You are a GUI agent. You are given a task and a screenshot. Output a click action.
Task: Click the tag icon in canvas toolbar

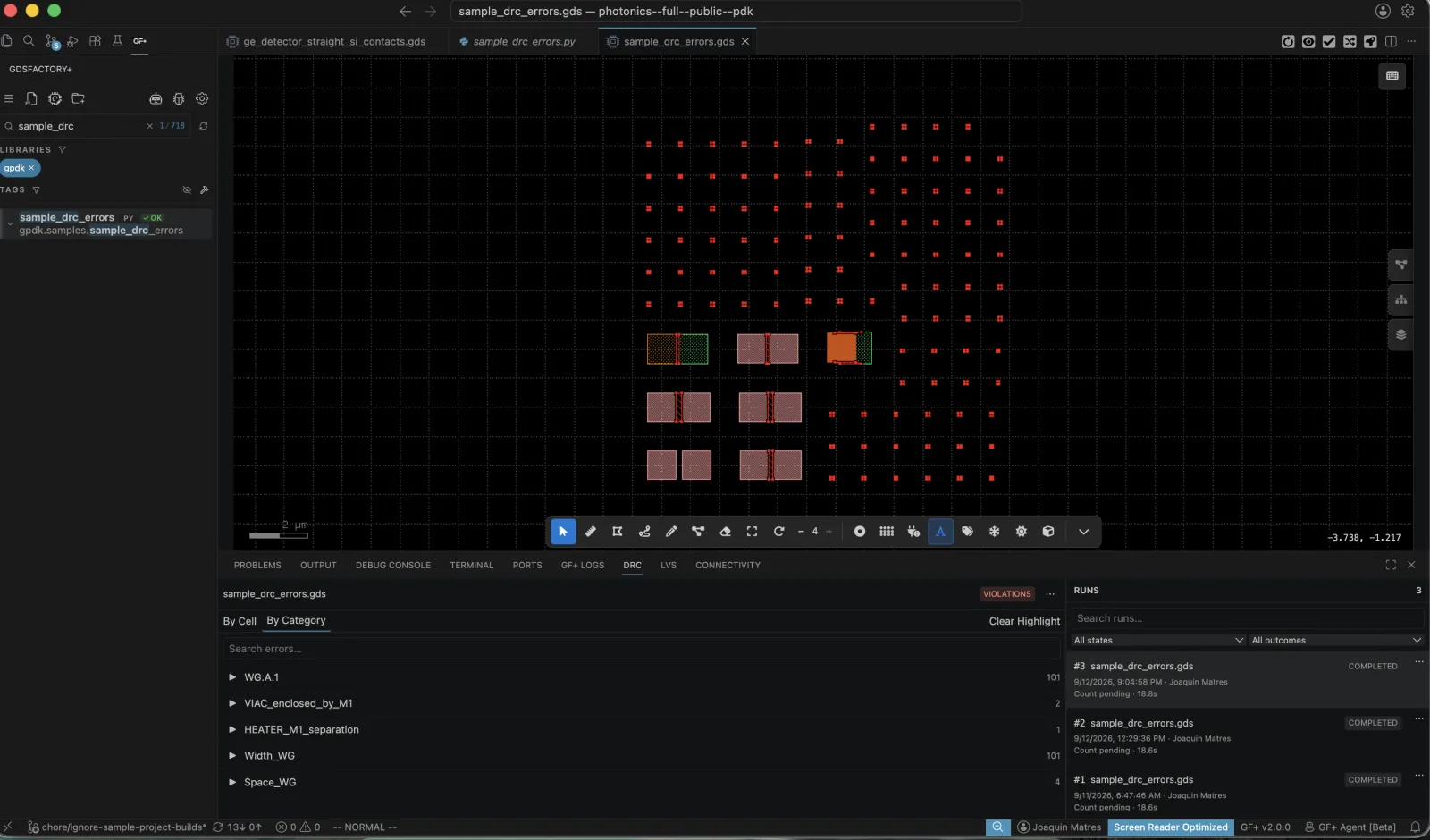[967, 532]
